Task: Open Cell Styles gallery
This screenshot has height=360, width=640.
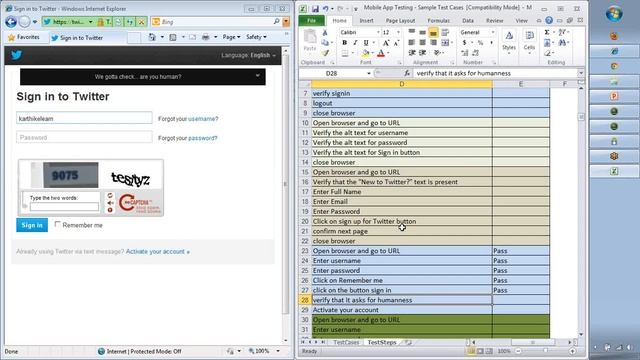Action: pyautogui.click(x=509, y=41)
